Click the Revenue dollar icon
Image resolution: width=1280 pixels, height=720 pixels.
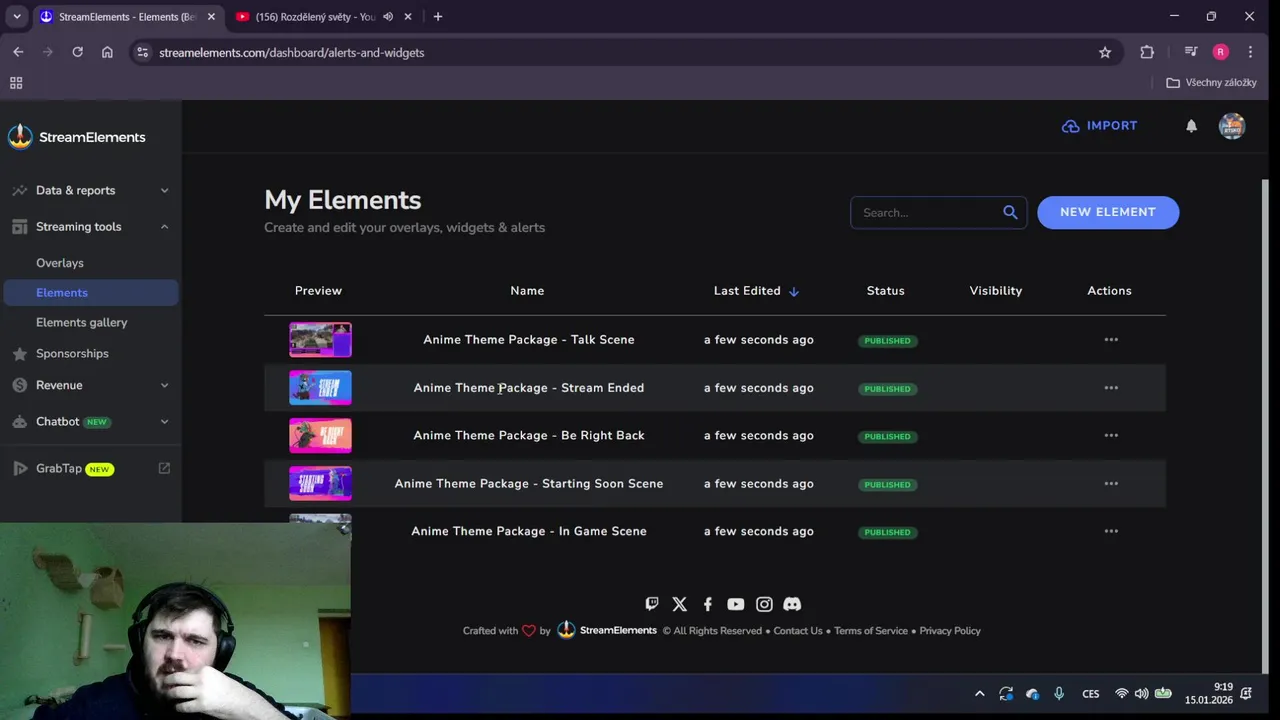(19, 385)
